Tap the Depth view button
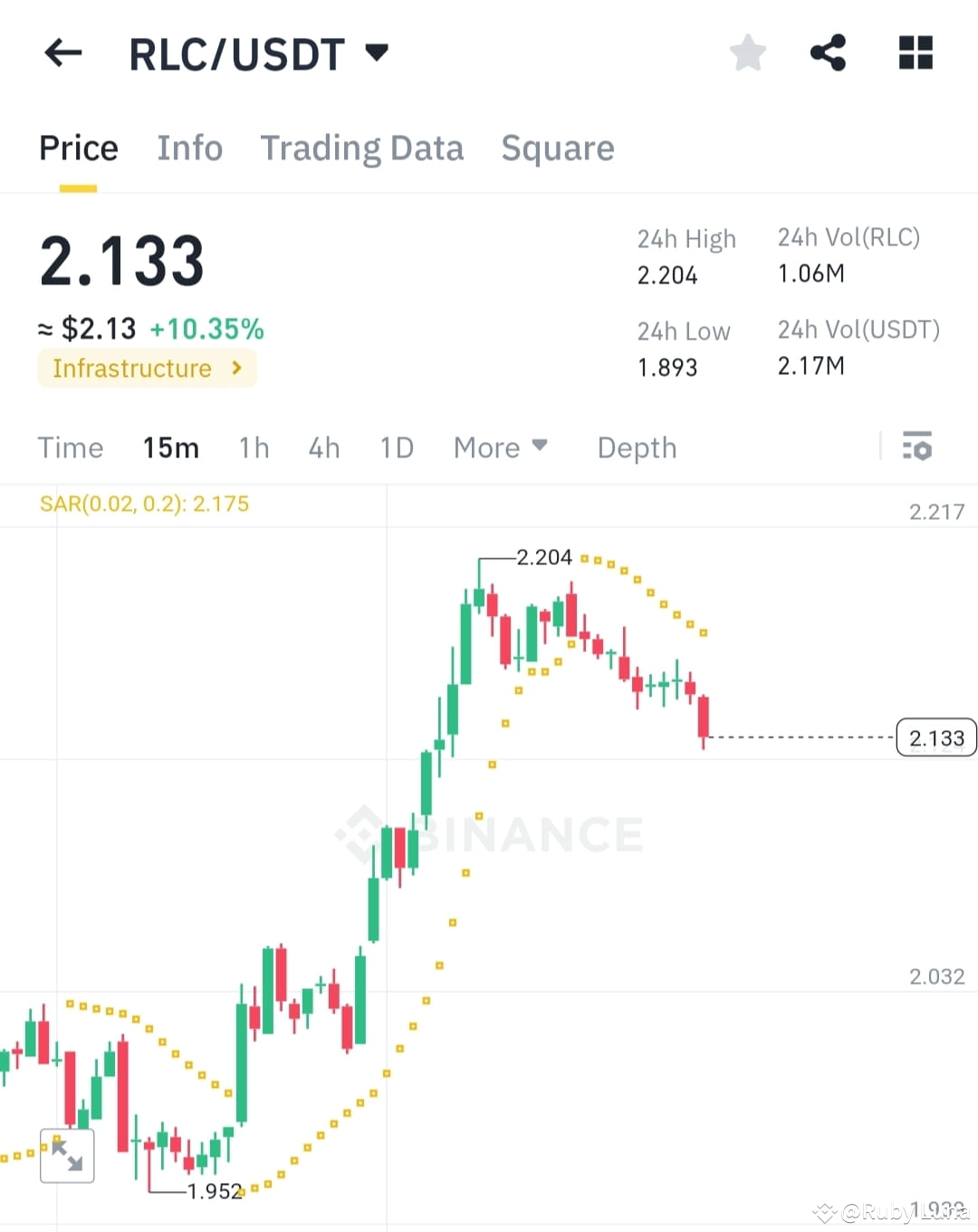The height and width of the screenshot is (1232, 978). coord(637,447)
